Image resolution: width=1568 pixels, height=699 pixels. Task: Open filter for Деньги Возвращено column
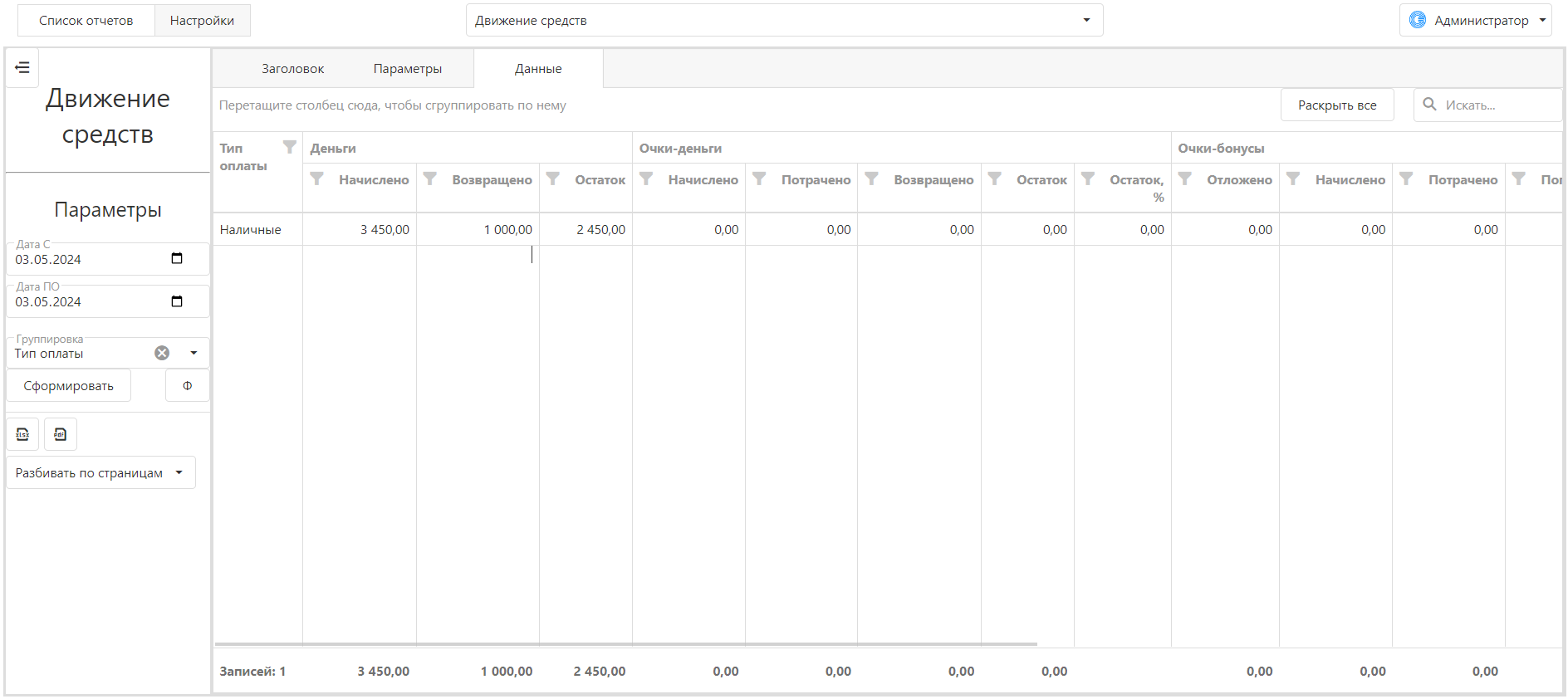coord(429,178)
